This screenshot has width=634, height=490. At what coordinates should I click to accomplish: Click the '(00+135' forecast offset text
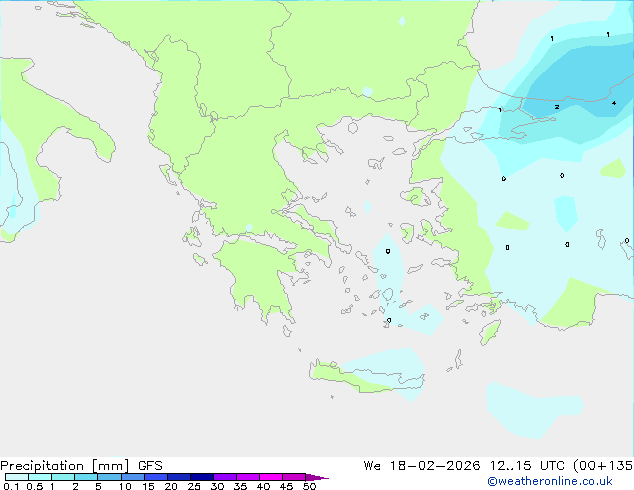pos(603,466)
